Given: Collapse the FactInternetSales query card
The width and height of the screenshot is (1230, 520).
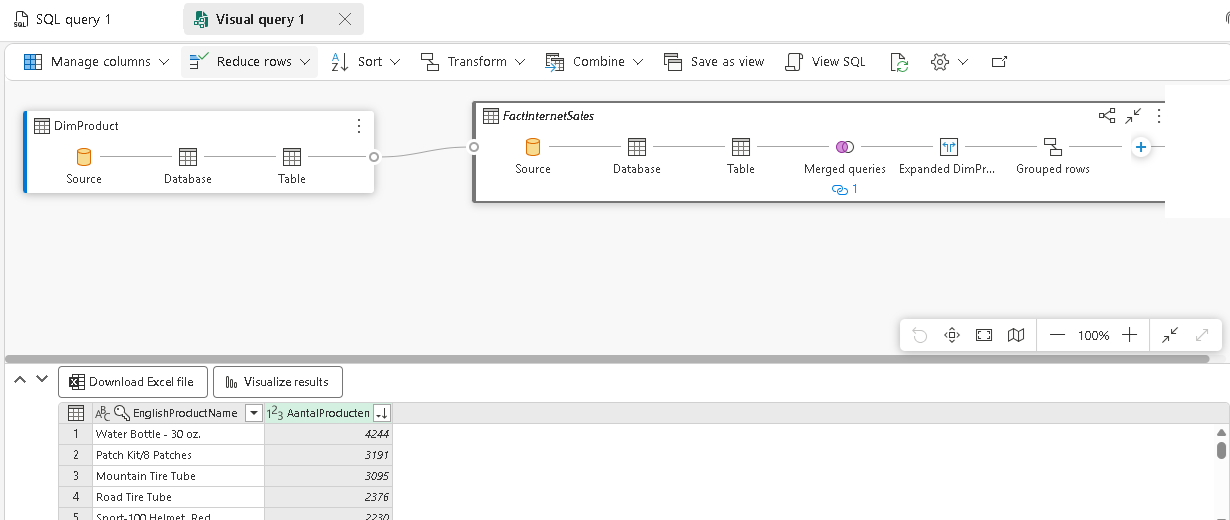Looking at the screenshot, I should coord(1133,116).
